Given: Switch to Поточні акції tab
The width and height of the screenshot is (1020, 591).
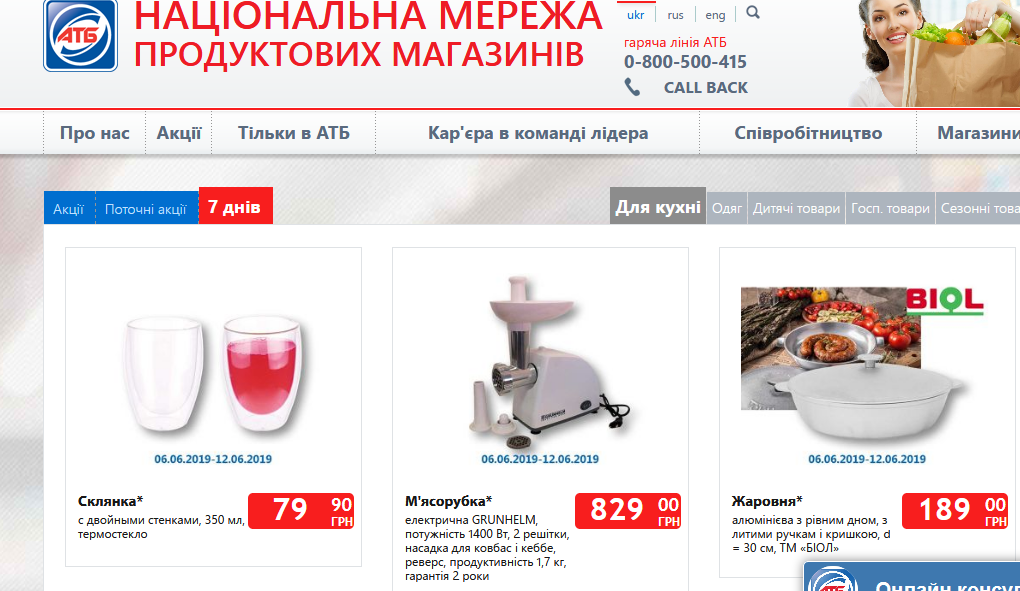Looking at the screenshot, I should click(x=146, y=209).
